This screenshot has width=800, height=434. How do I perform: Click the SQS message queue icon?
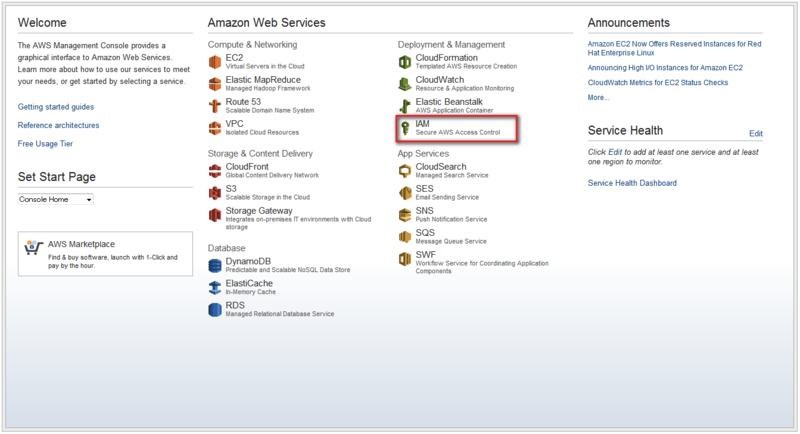[x=405, y=237]
